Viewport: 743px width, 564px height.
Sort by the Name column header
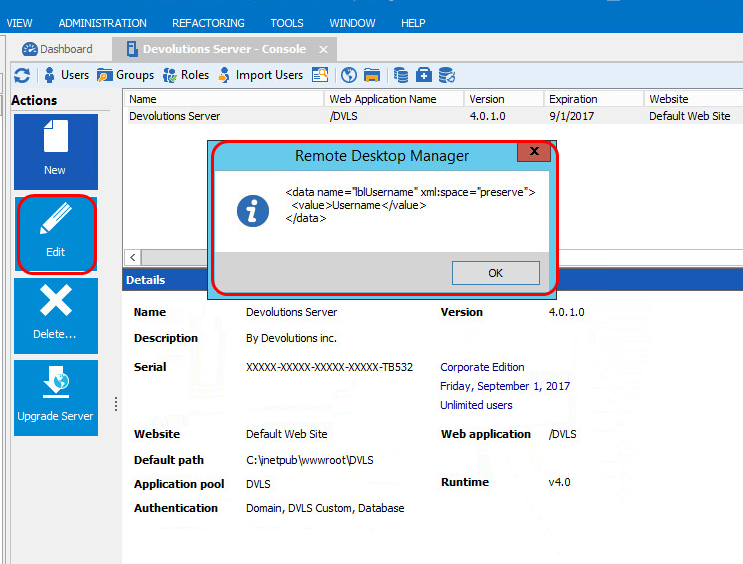click(x=224, y=99)
